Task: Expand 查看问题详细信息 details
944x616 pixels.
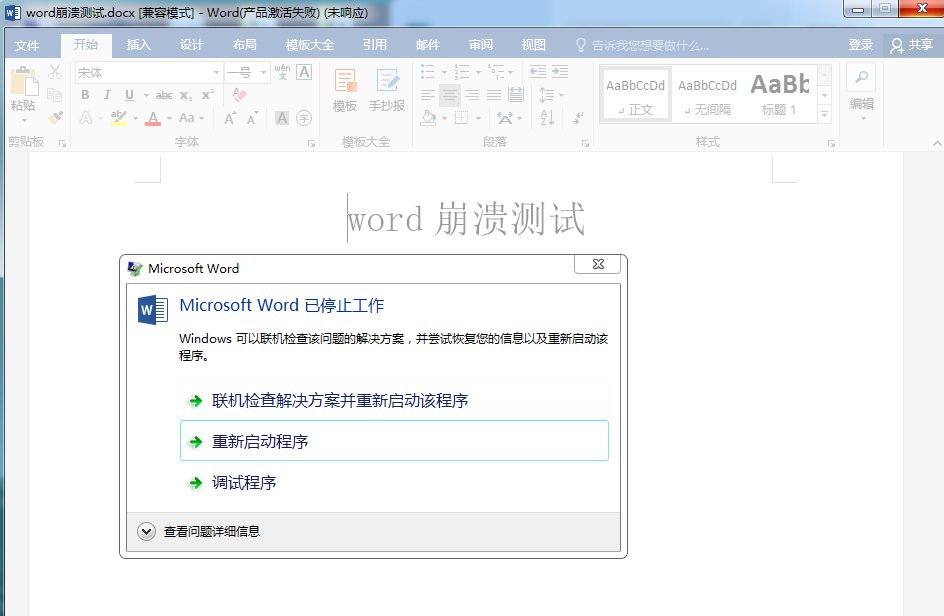Action: (199, 531)
